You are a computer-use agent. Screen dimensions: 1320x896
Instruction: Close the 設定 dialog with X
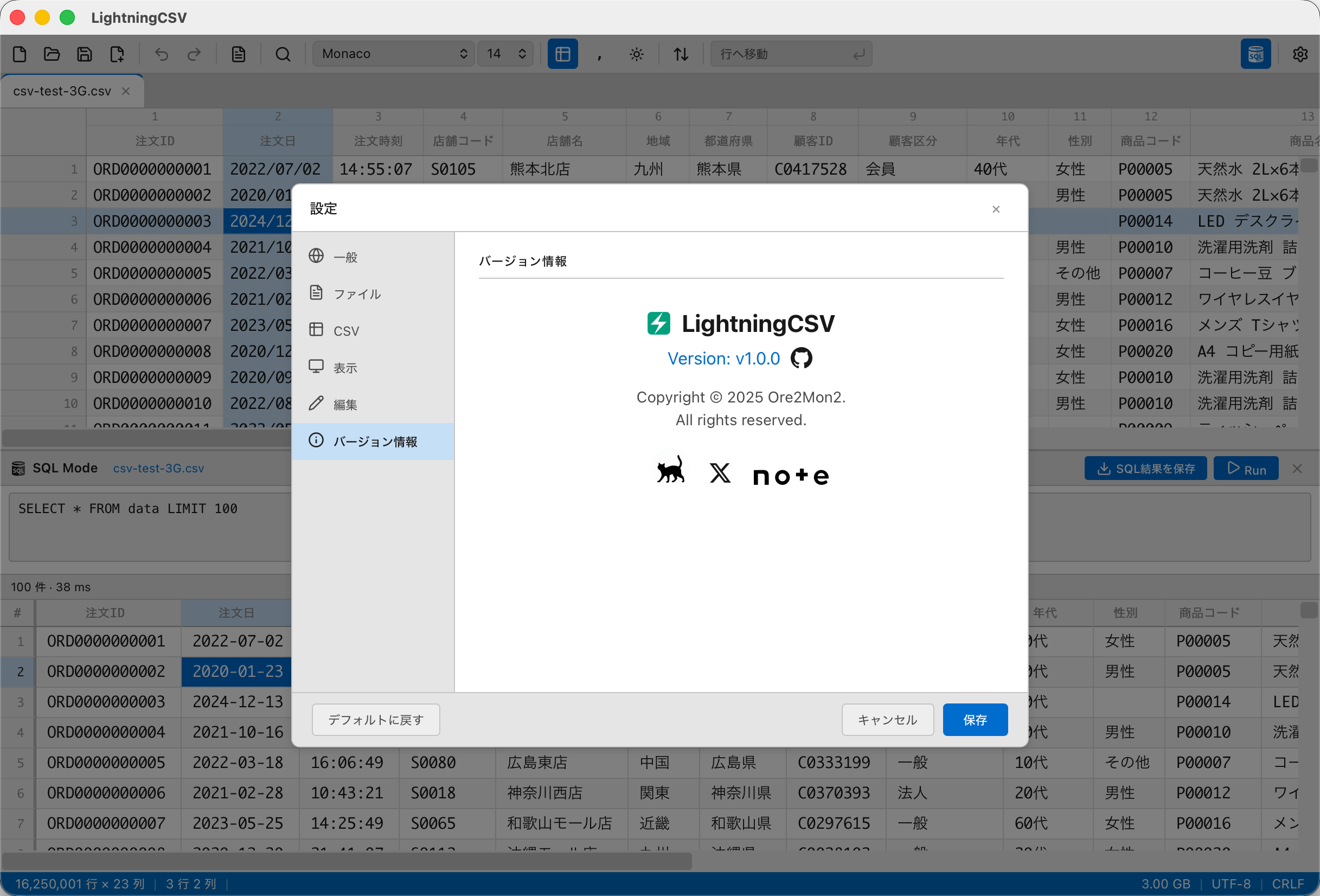[996, 209]
